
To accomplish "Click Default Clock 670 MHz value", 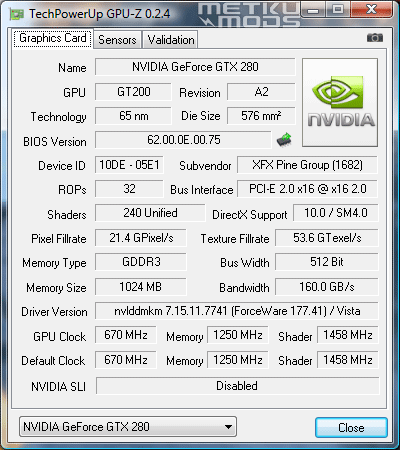I will [126, 360].
